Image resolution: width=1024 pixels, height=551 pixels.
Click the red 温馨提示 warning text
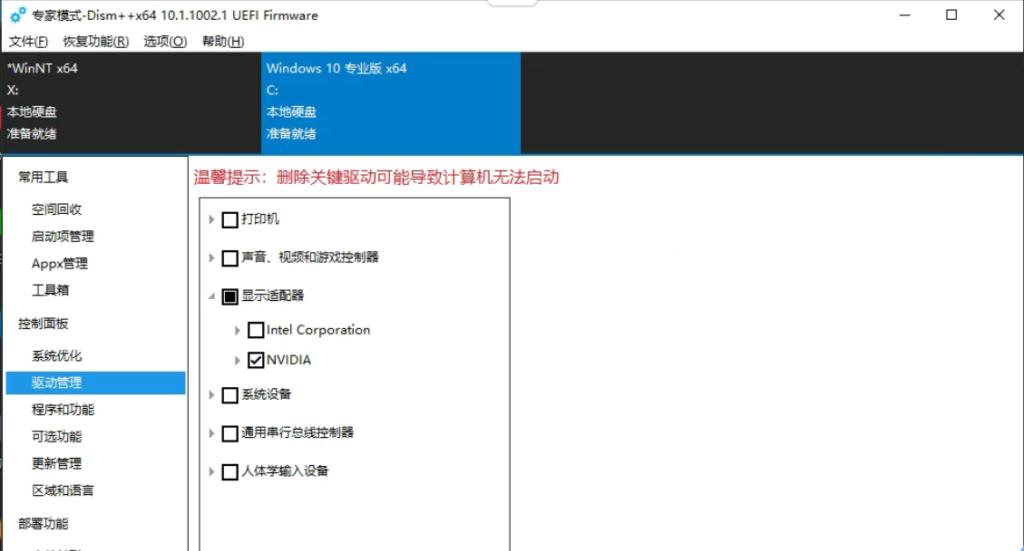376,177
